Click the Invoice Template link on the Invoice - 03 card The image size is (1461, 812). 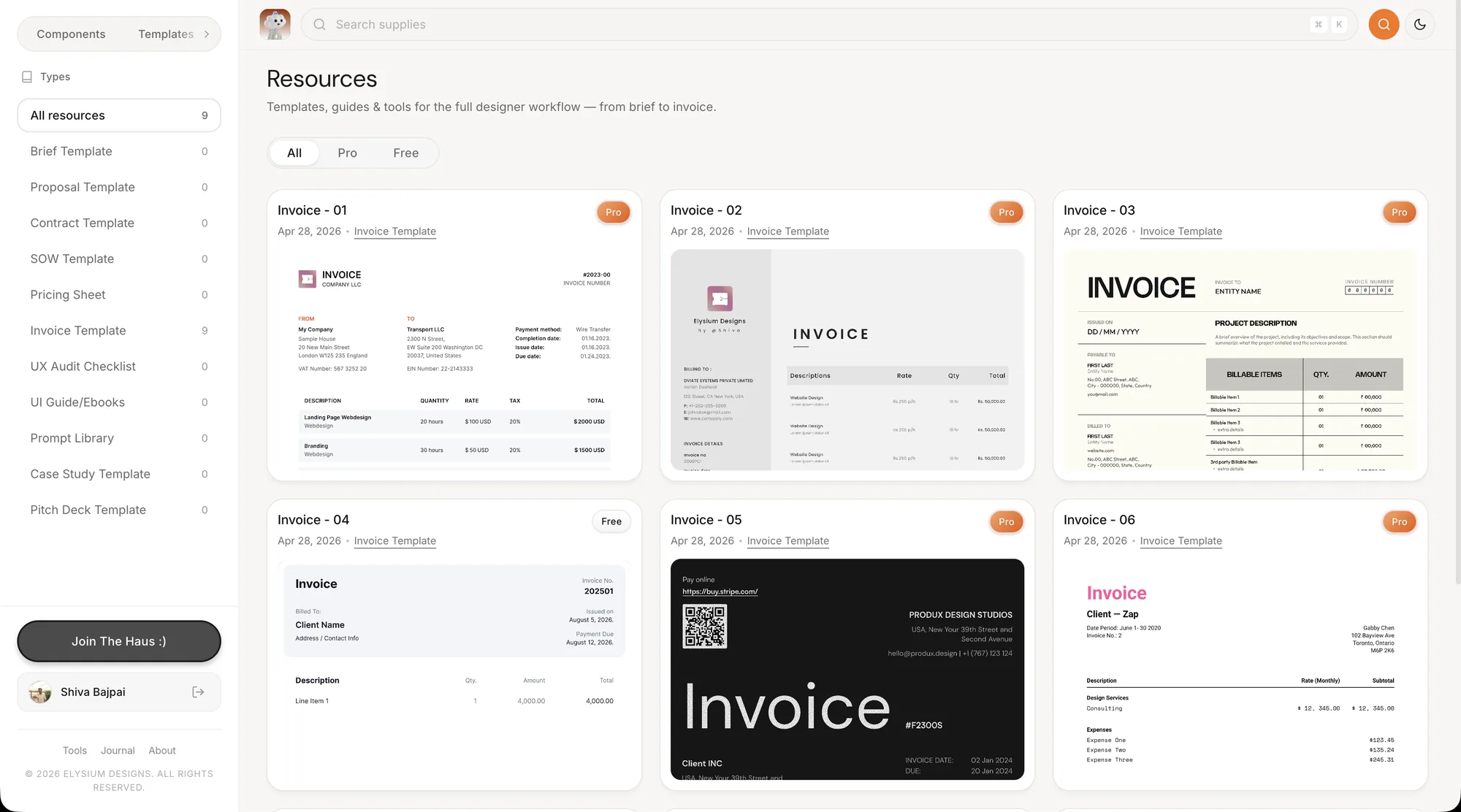[1180, 231]
